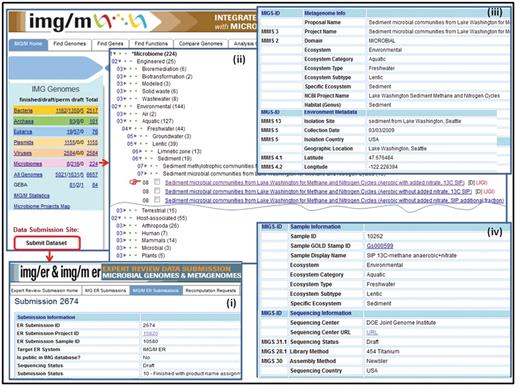Open the Archaea genomes link

coord(23,121)
